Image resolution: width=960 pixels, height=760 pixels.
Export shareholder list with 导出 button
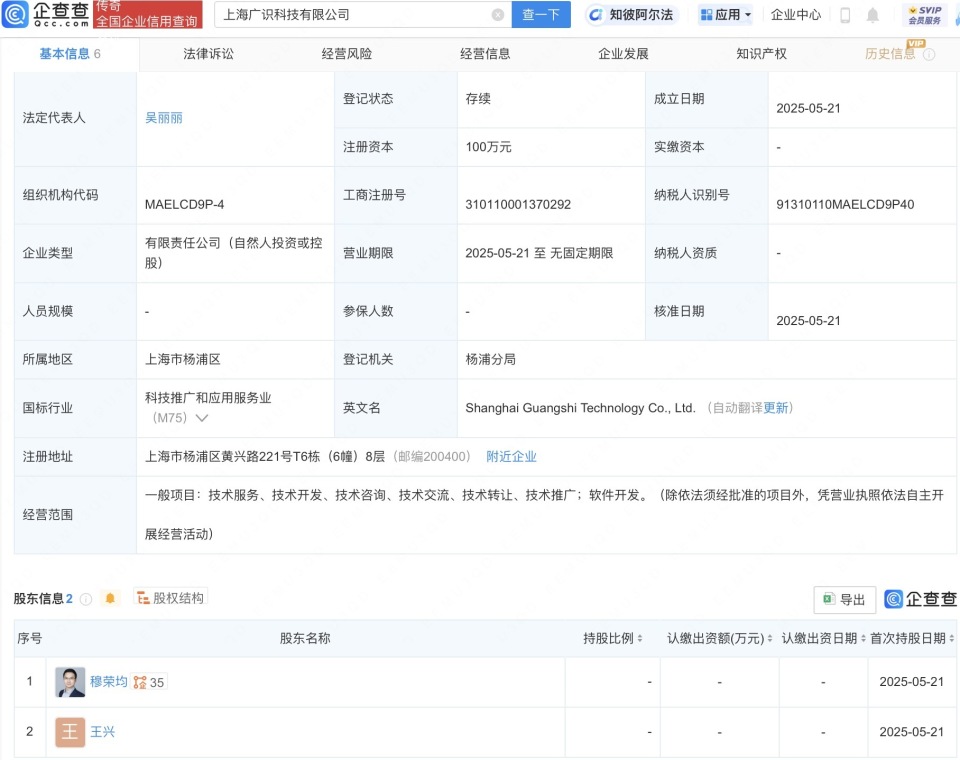point(844,600)
